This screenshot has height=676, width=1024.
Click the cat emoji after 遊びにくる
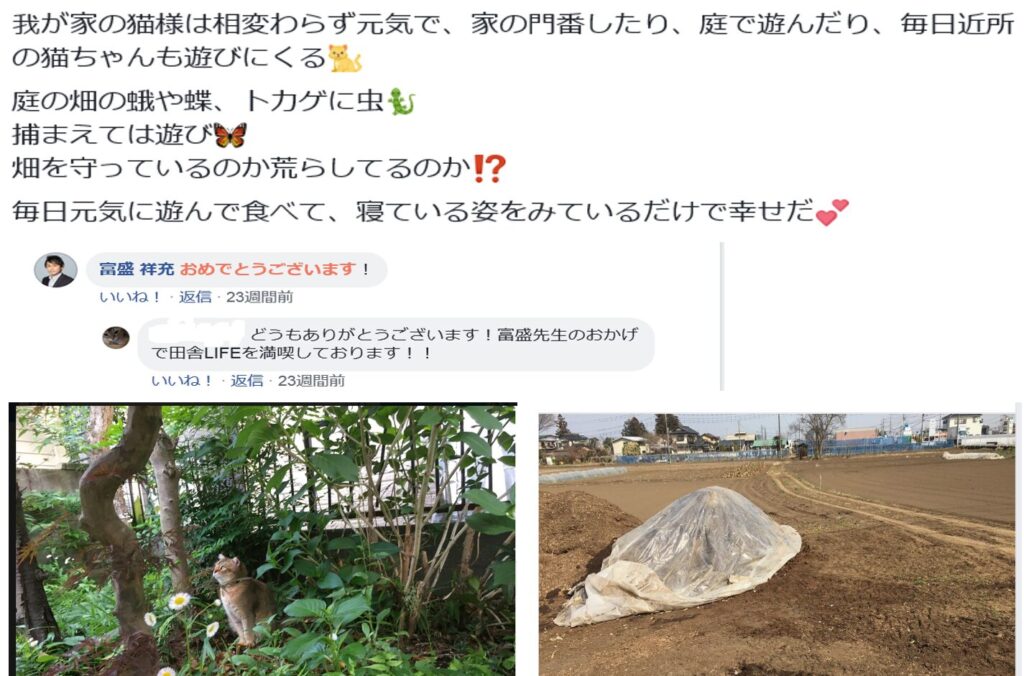tap(344, 58)
